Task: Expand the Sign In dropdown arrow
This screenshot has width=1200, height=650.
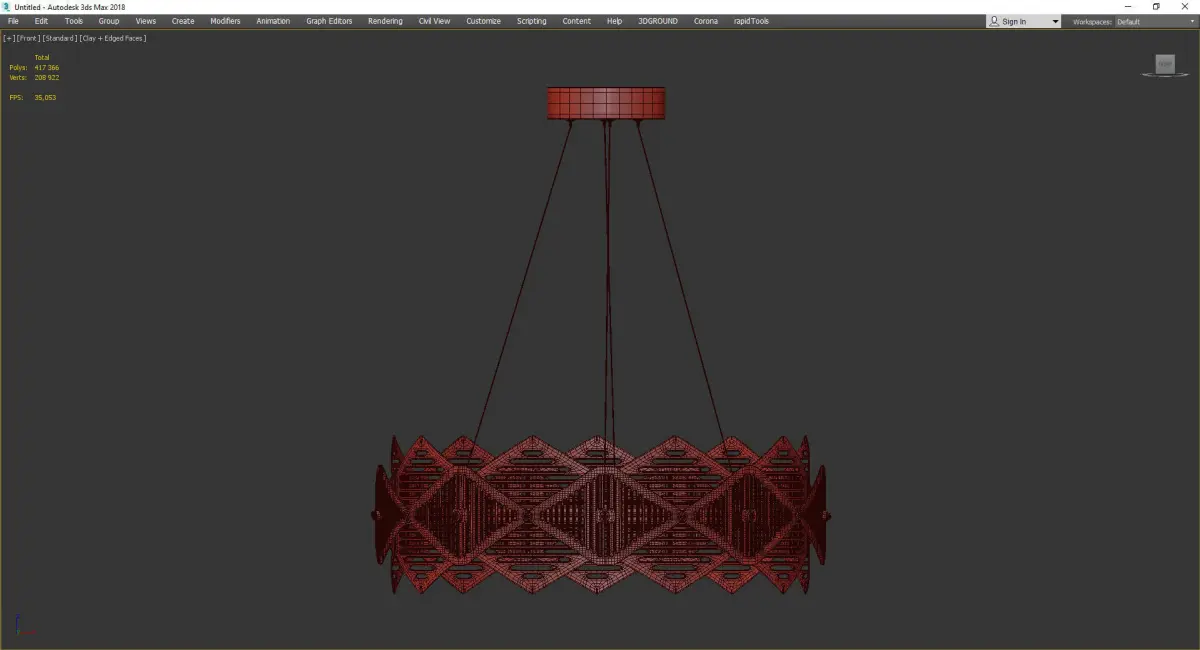Action: [1055, 21]
